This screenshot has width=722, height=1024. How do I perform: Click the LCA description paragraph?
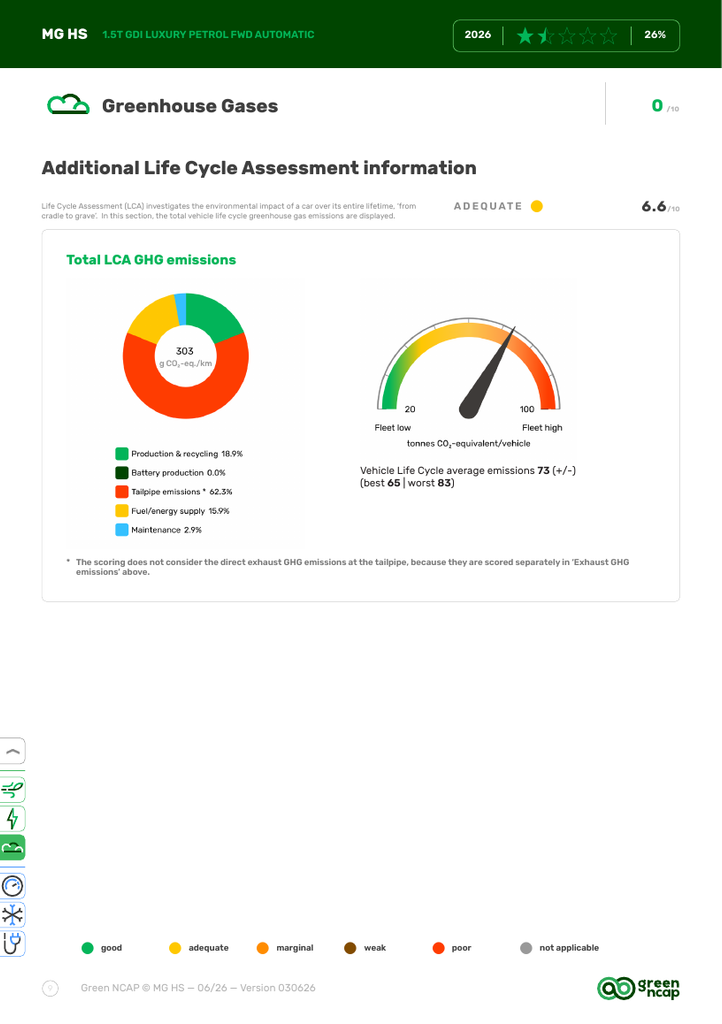228,211
